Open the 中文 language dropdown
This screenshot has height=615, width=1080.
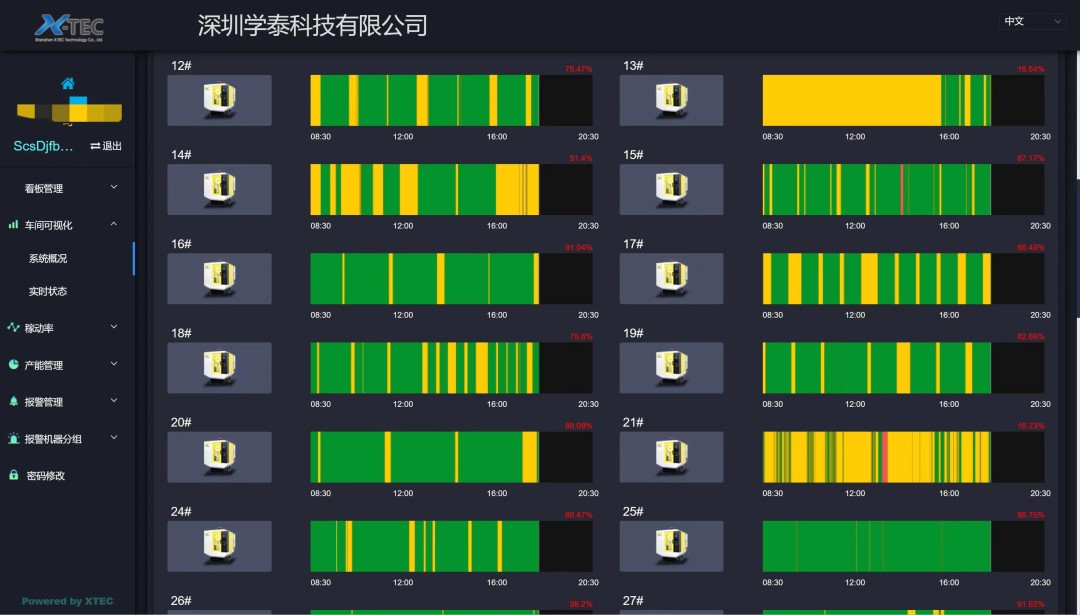click(1032, 21)
